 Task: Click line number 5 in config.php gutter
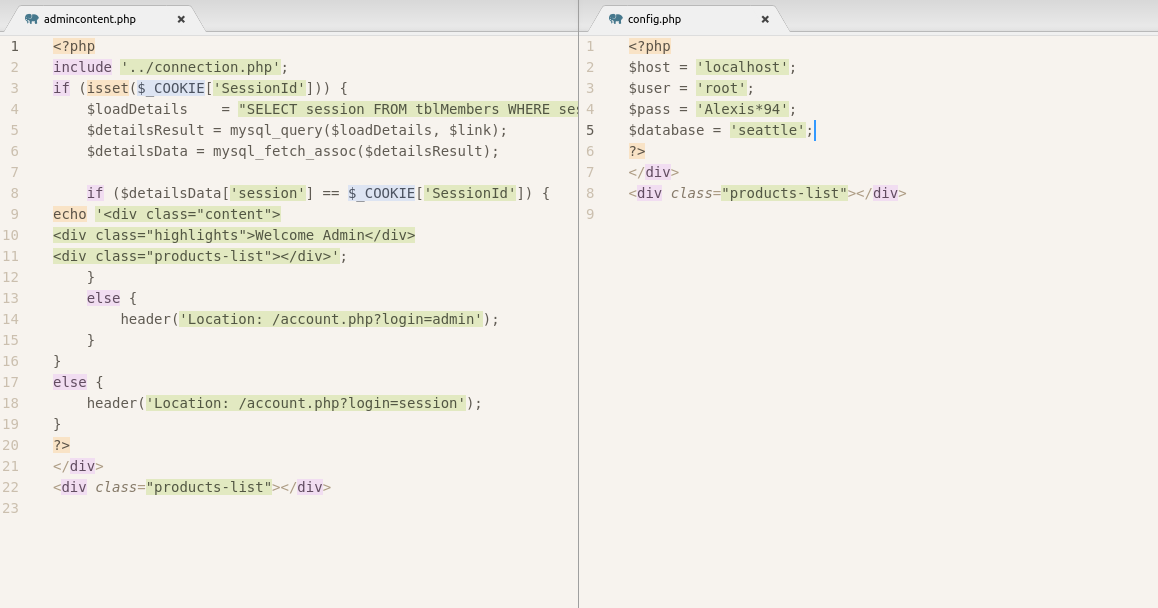[590, 130]
